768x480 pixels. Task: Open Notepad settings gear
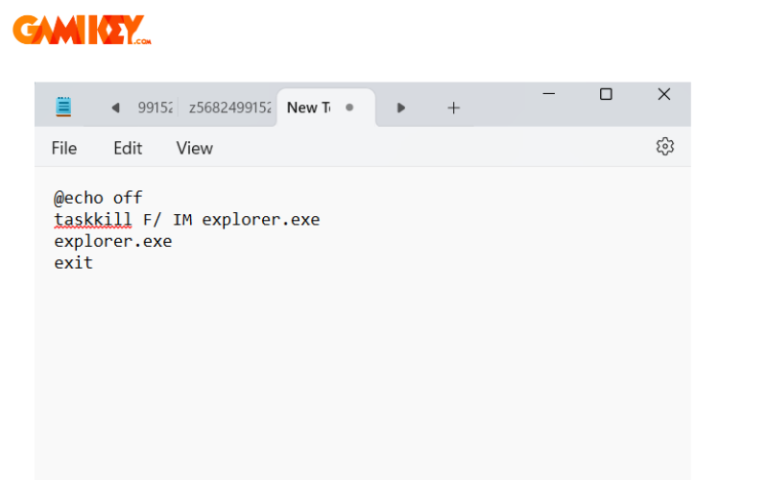[x=664, y=147]
